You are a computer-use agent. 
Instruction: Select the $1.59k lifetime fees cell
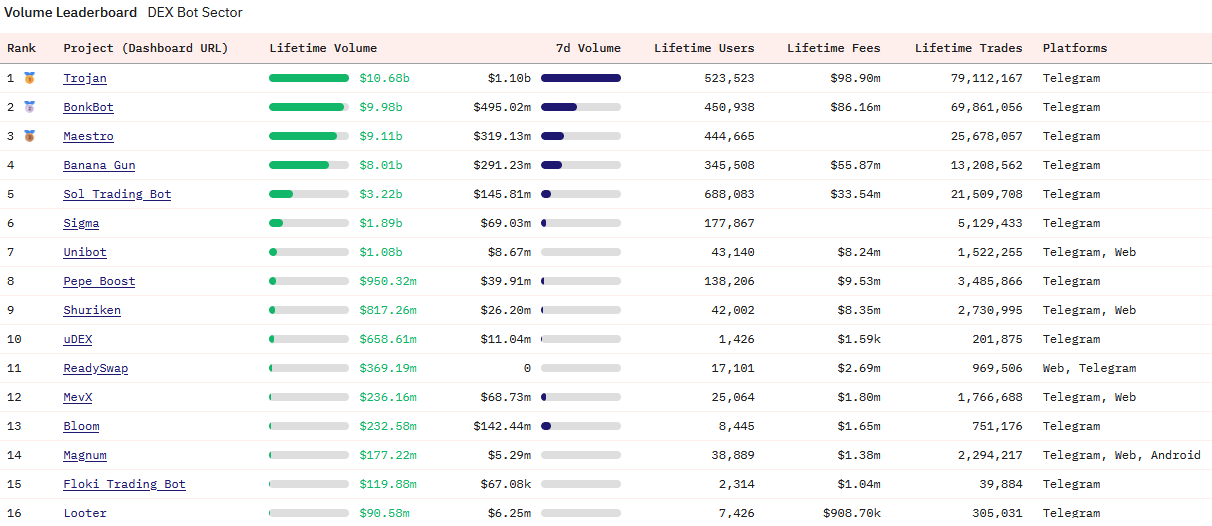click(x=859, y=339)
